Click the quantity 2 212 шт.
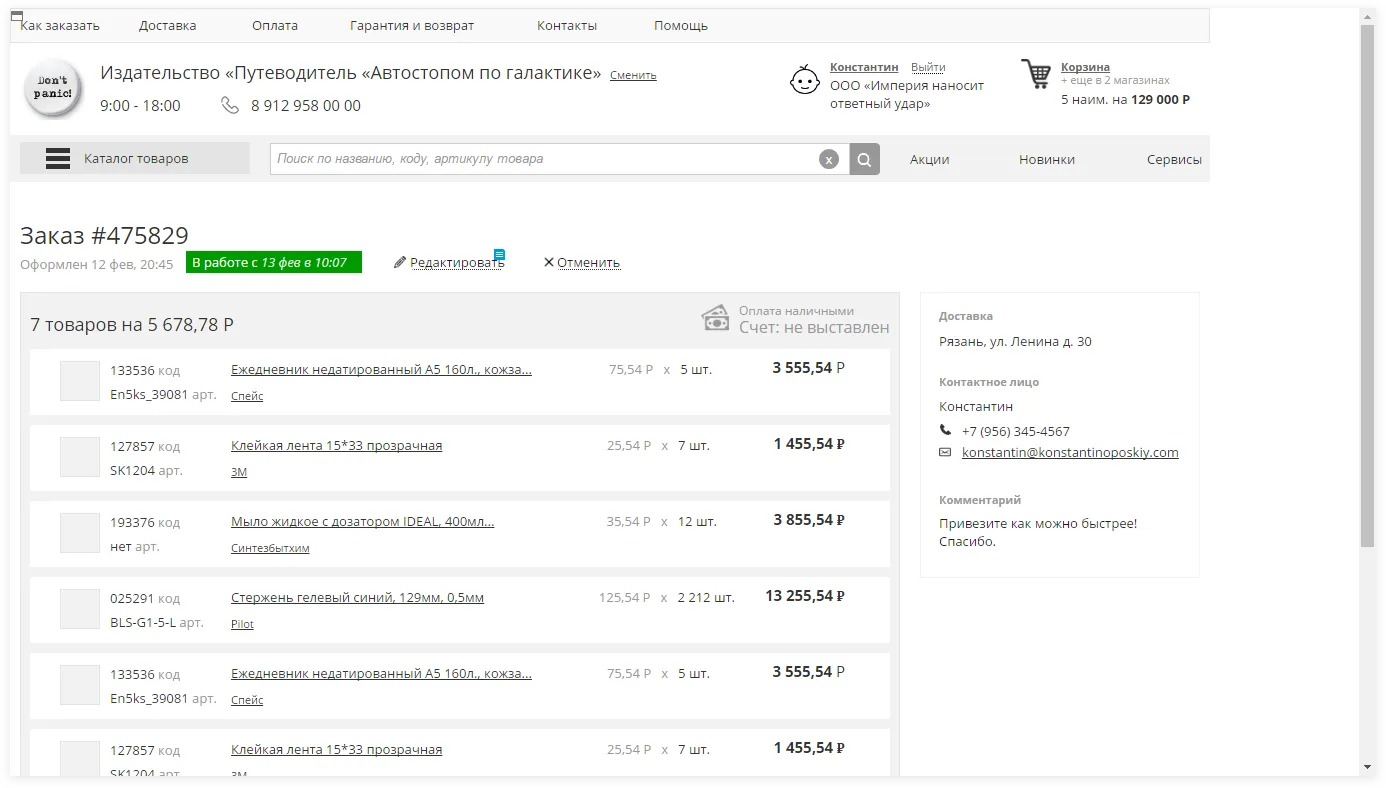 706,597
